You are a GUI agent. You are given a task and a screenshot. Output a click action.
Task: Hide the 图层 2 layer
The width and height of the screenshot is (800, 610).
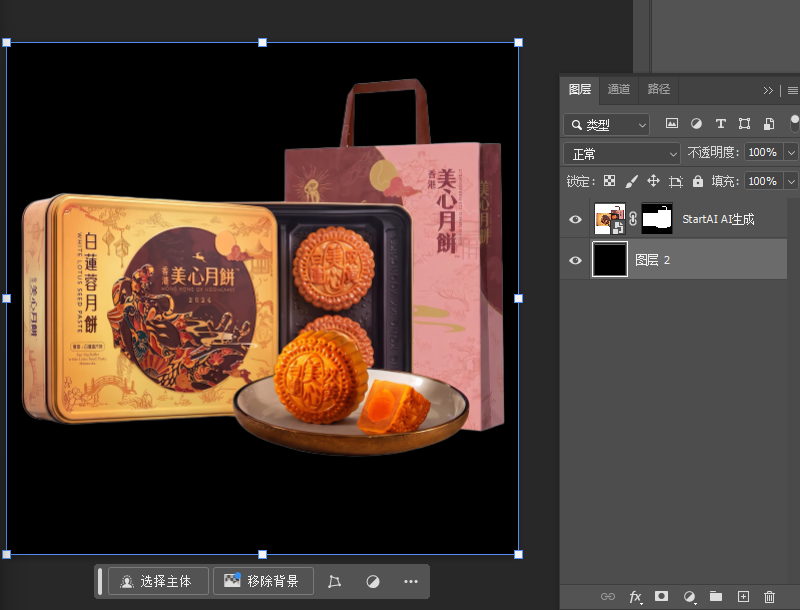pyautogui.click(x=575, y=260)
